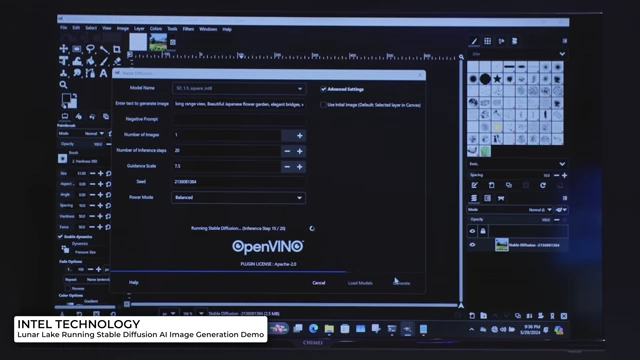Hide the Stable Diffusion layer eye icon
Viewport: 640px width, 360px height.
[x=473, y=245]
